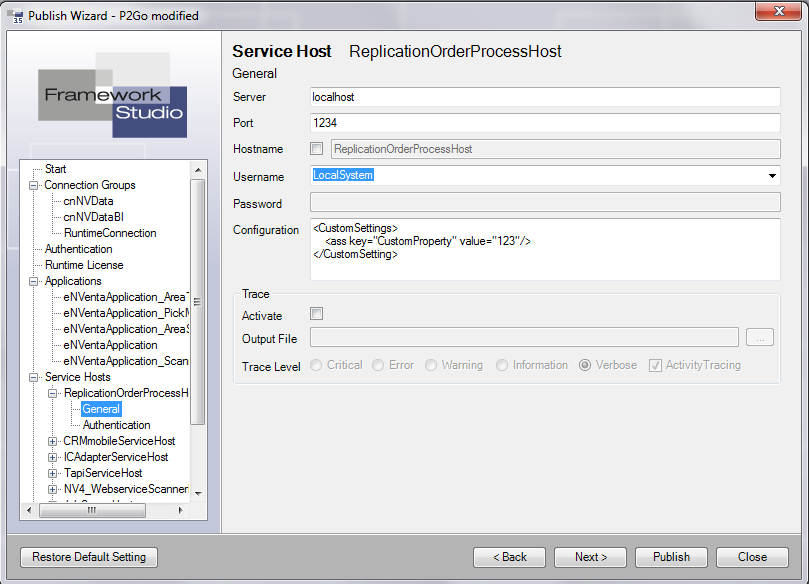Collapse the Applications tree node
Image resolution: width=809 pixels, height=584 pixels.
click(34, 281)
